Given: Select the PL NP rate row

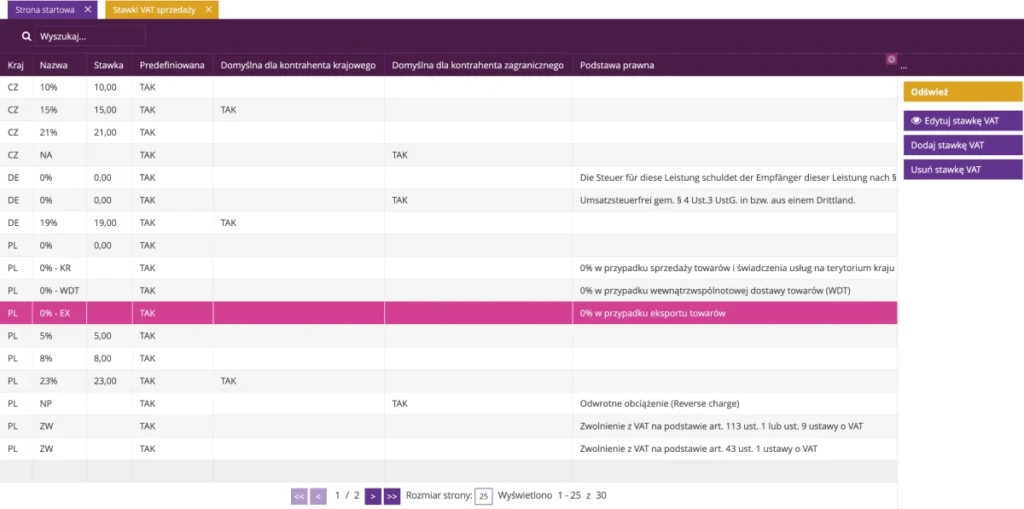Looking at the screenshot, I should pyautogui.click(x=449, y=403).
